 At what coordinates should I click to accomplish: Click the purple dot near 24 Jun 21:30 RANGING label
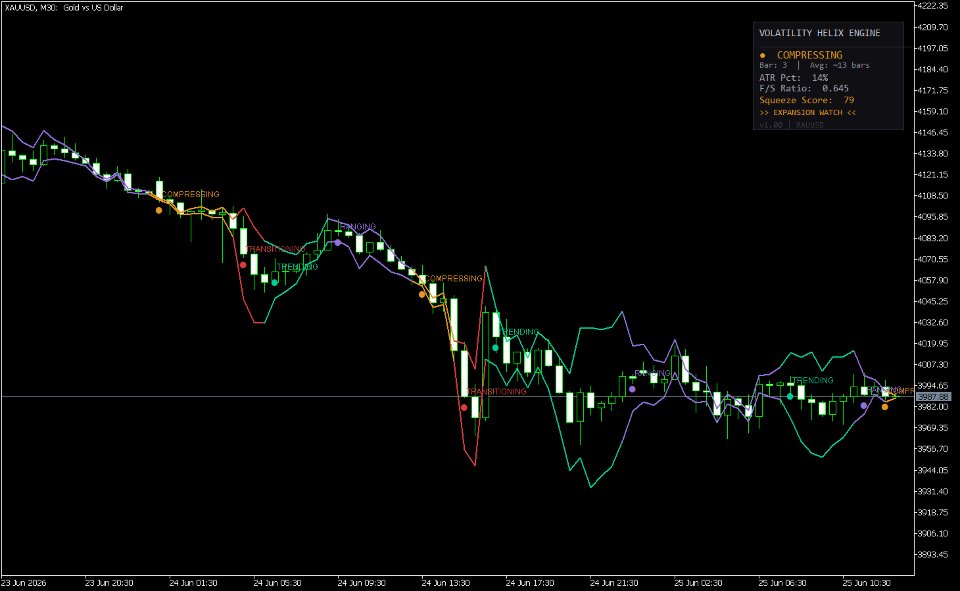click(632, 389)
